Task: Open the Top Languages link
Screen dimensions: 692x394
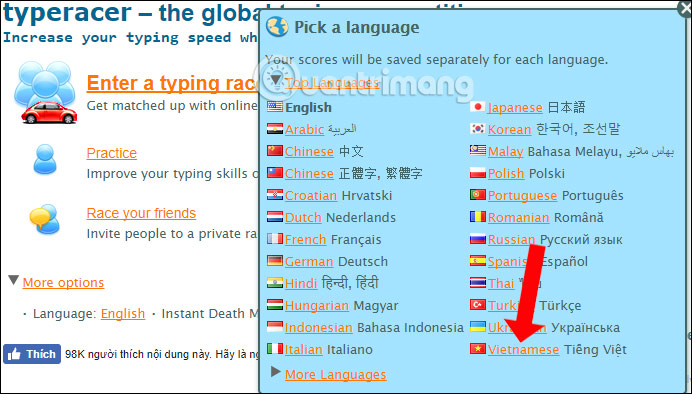Action: click(x=332, y=83)
